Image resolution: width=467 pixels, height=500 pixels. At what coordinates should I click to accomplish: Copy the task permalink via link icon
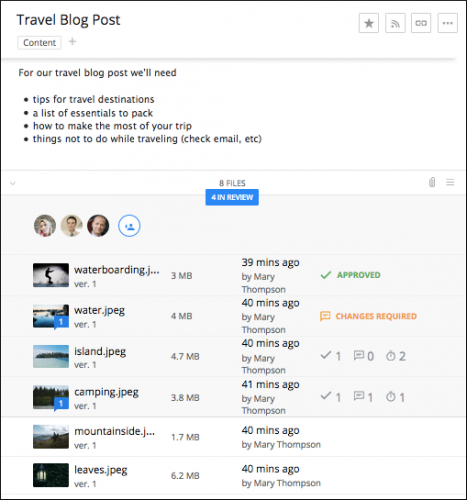[421, 23]
